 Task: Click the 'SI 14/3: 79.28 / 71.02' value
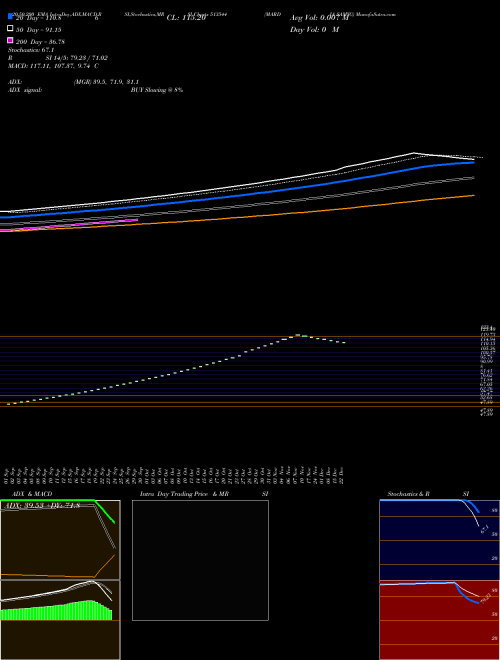click(x=77, y=58)
